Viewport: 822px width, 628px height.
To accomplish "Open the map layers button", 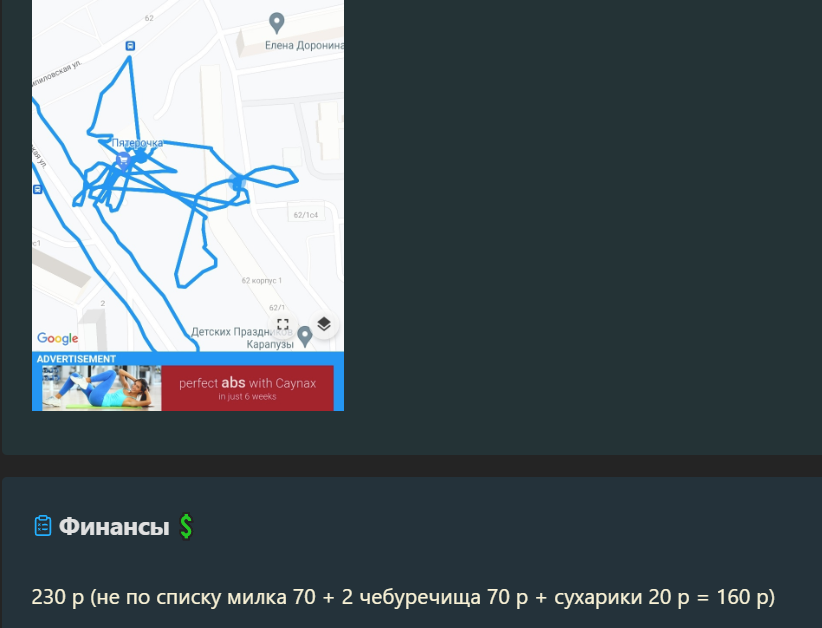I will click(x=324, y=324).
